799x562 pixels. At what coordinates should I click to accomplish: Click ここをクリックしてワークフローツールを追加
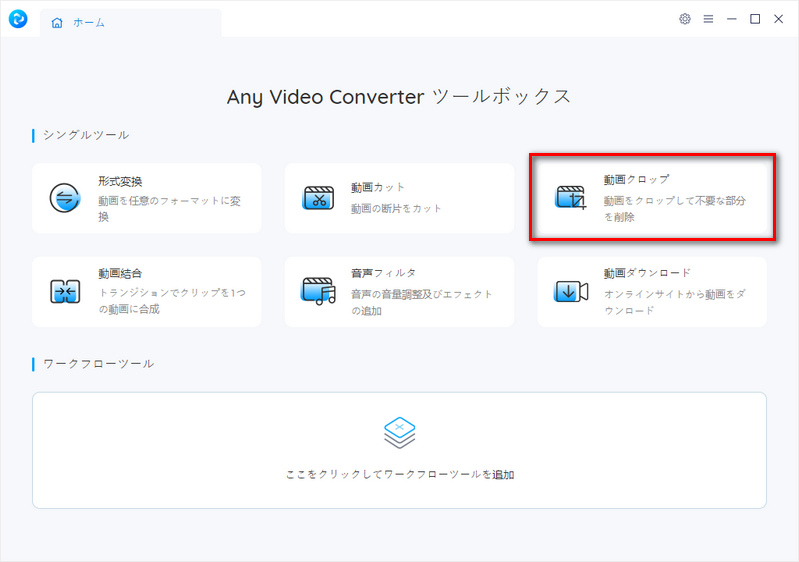pyautogui.click(x=400, y=474)
